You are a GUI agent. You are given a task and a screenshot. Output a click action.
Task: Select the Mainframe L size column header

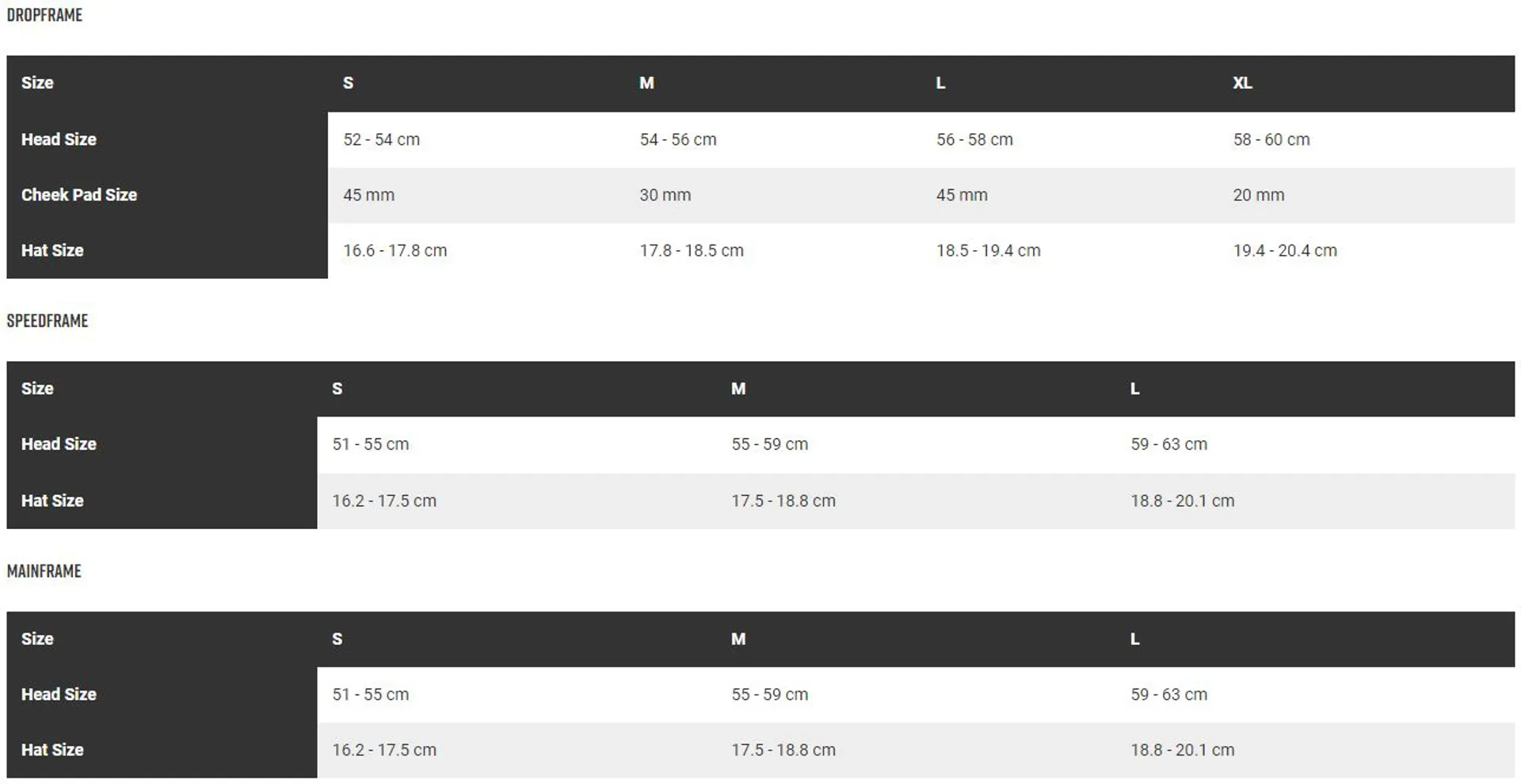[x=1135, y=639]
